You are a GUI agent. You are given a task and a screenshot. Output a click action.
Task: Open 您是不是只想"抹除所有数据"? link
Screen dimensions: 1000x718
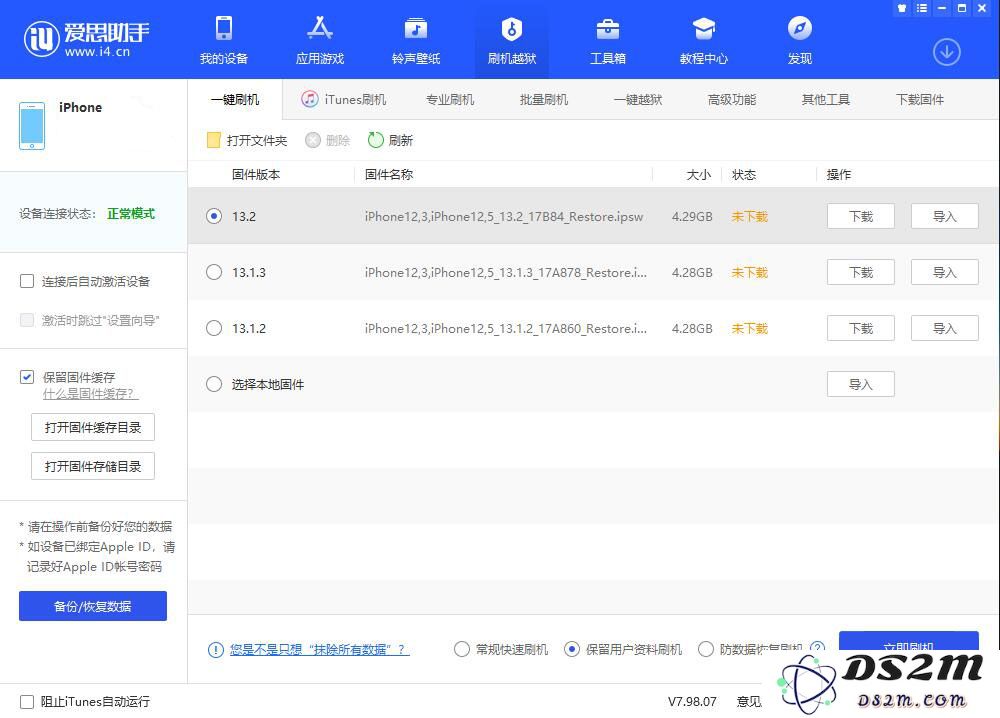point(319,650)
